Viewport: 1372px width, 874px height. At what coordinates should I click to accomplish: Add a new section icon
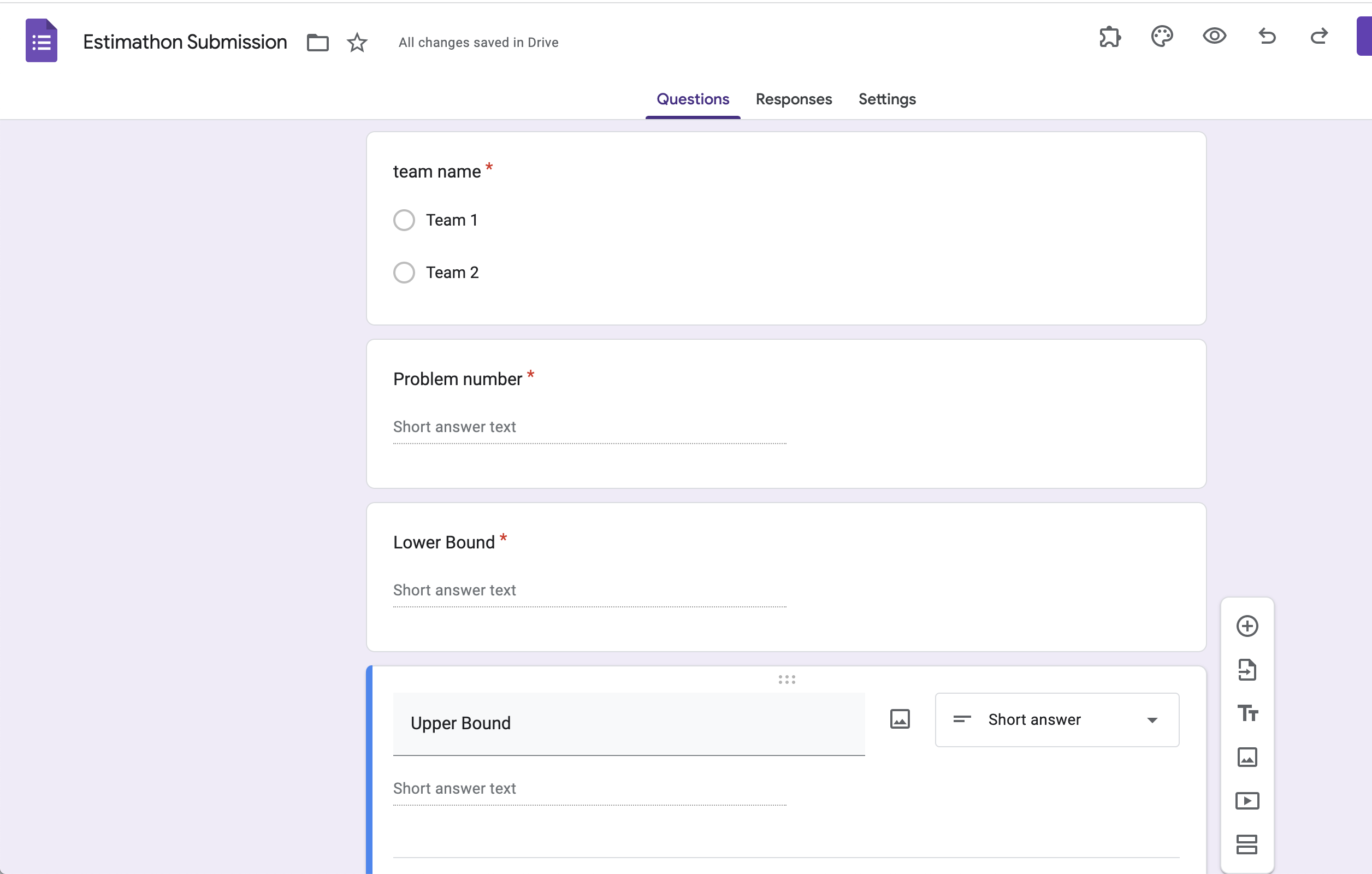1247,845
